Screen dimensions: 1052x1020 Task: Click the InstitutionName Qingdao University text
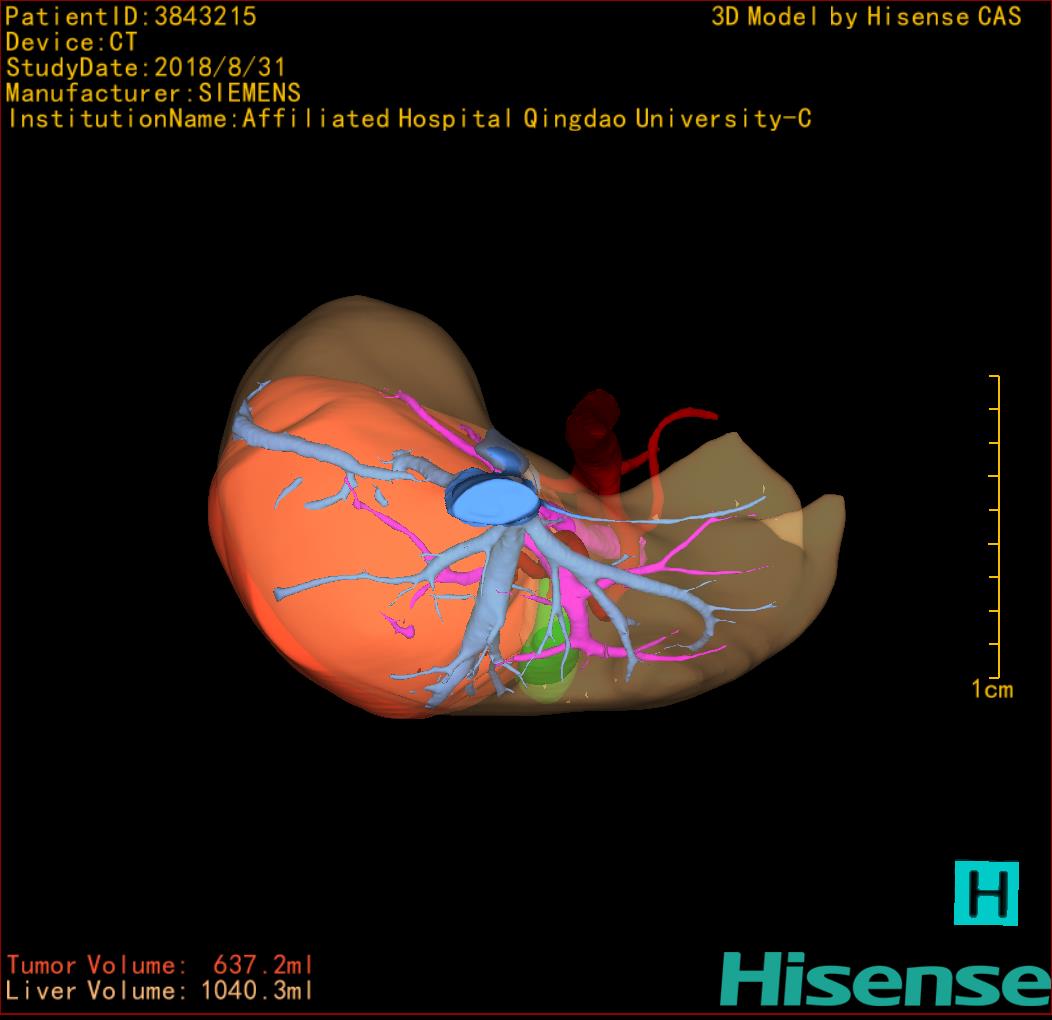click(408, 119)
